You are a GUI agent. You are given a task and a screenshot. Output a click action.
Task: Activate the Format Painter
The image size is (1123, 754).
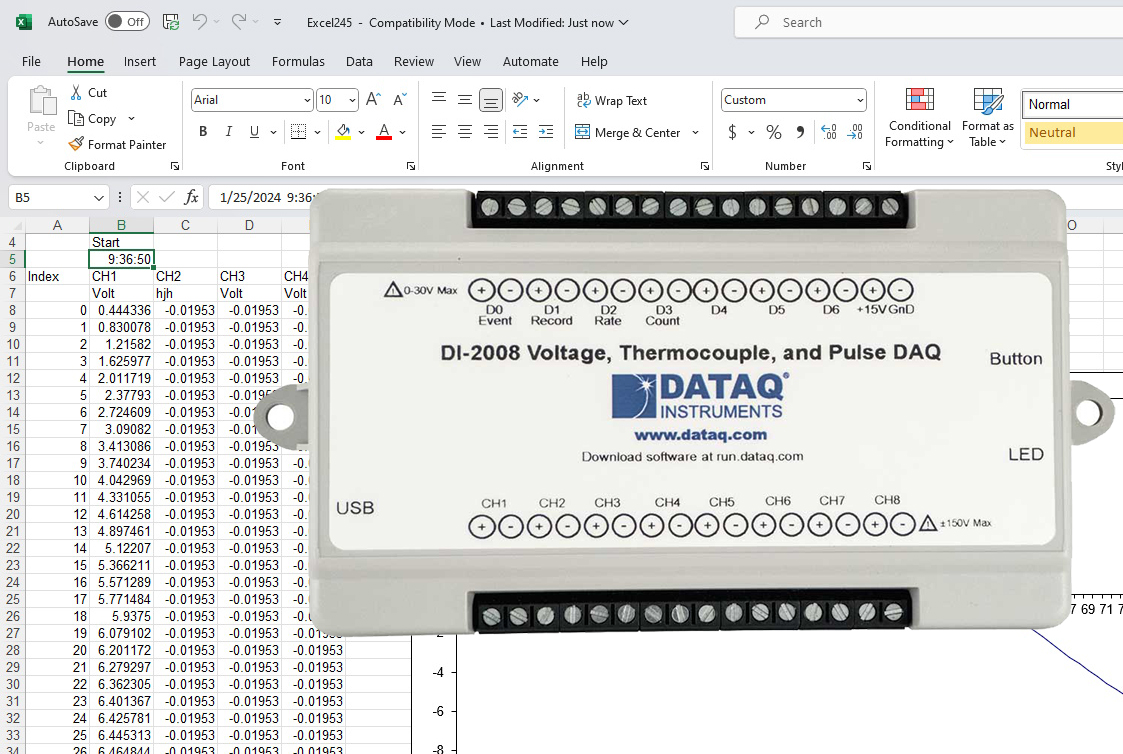[117, 145]
